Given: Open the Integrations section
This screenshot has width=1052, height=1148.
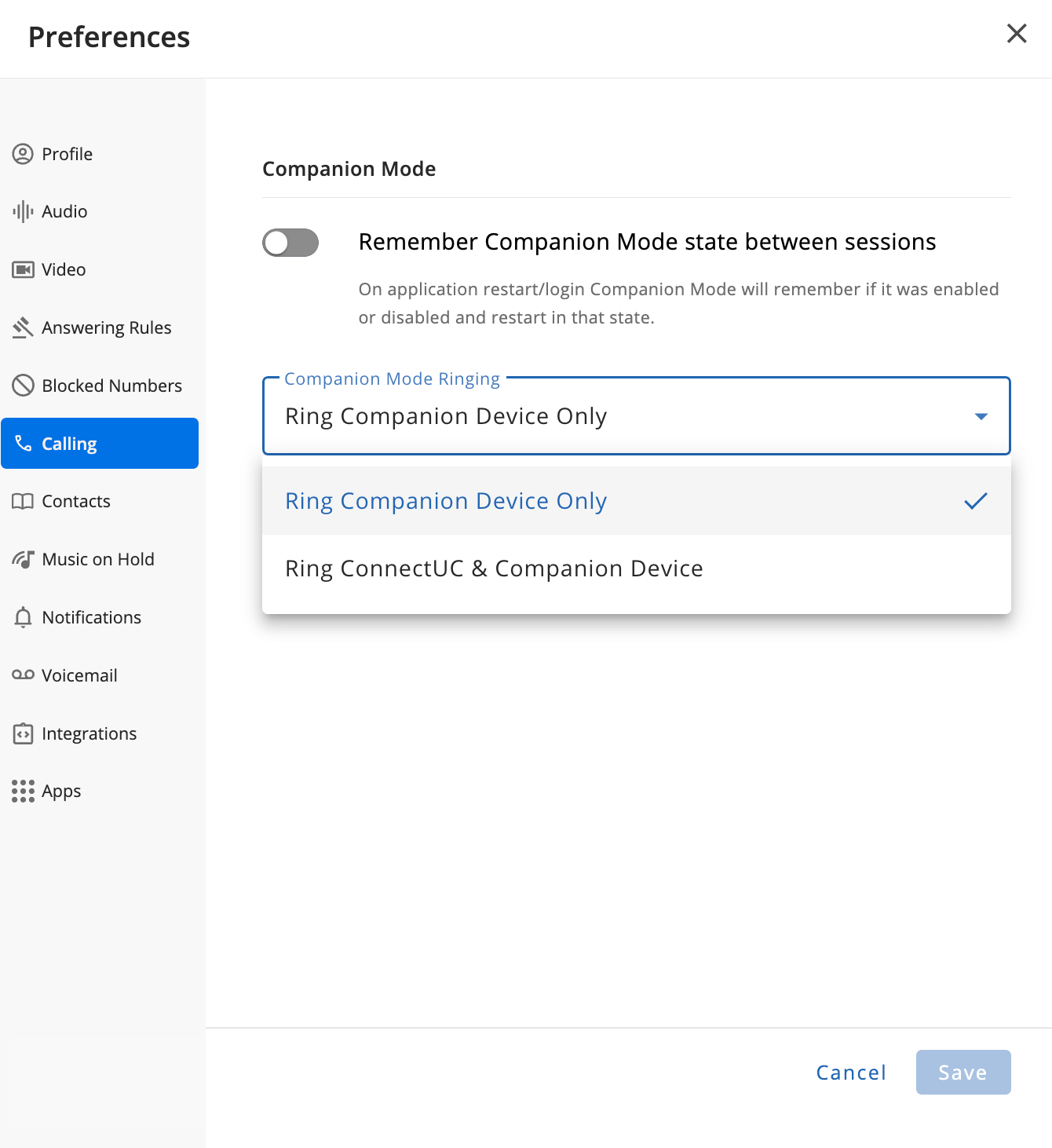Looking at the screenshot, I should (89, 733).
